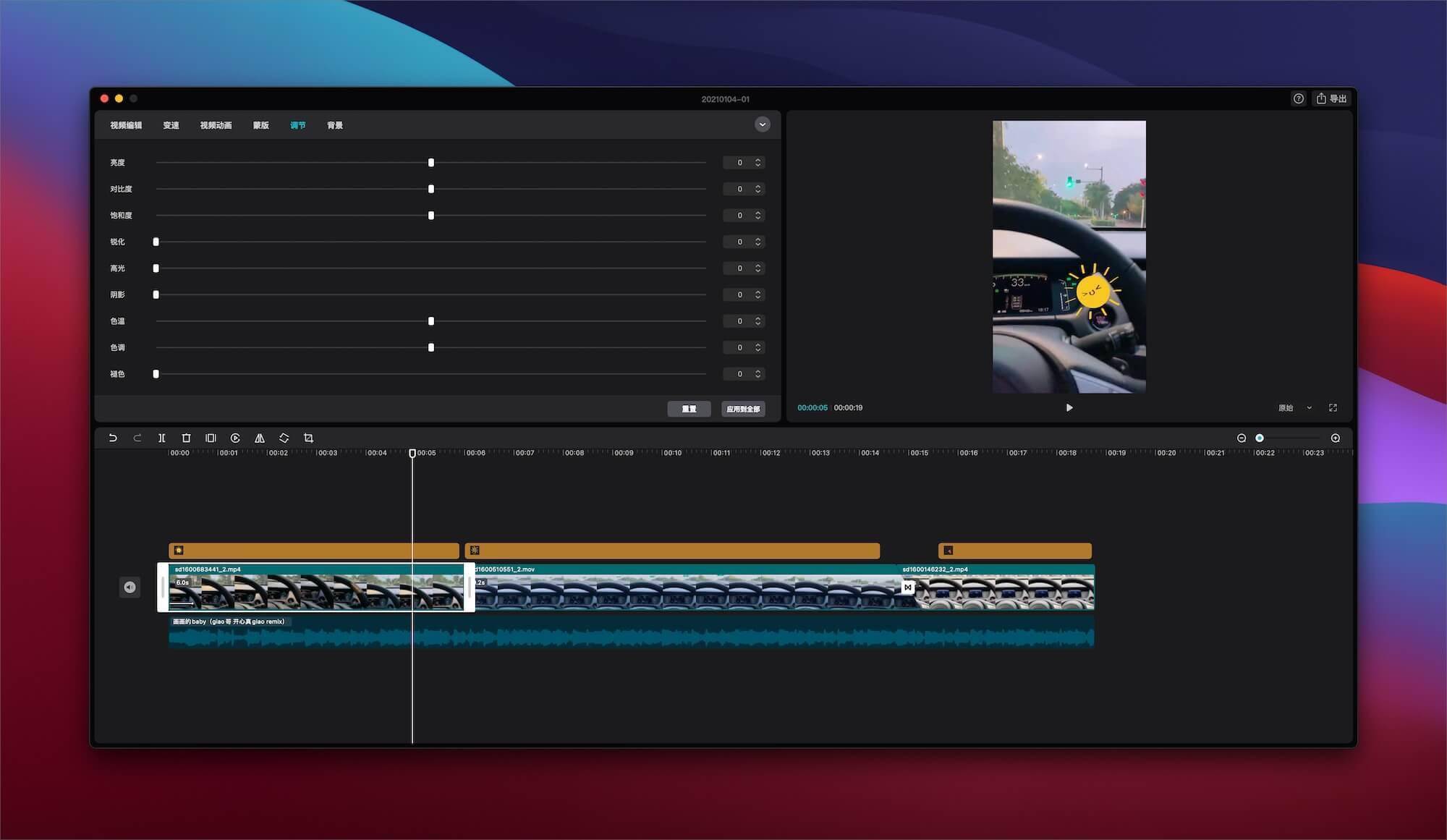Screen dimensions: 1447x840
Task: Split the clip at the playhead
Action: click(x=162, y=438)
